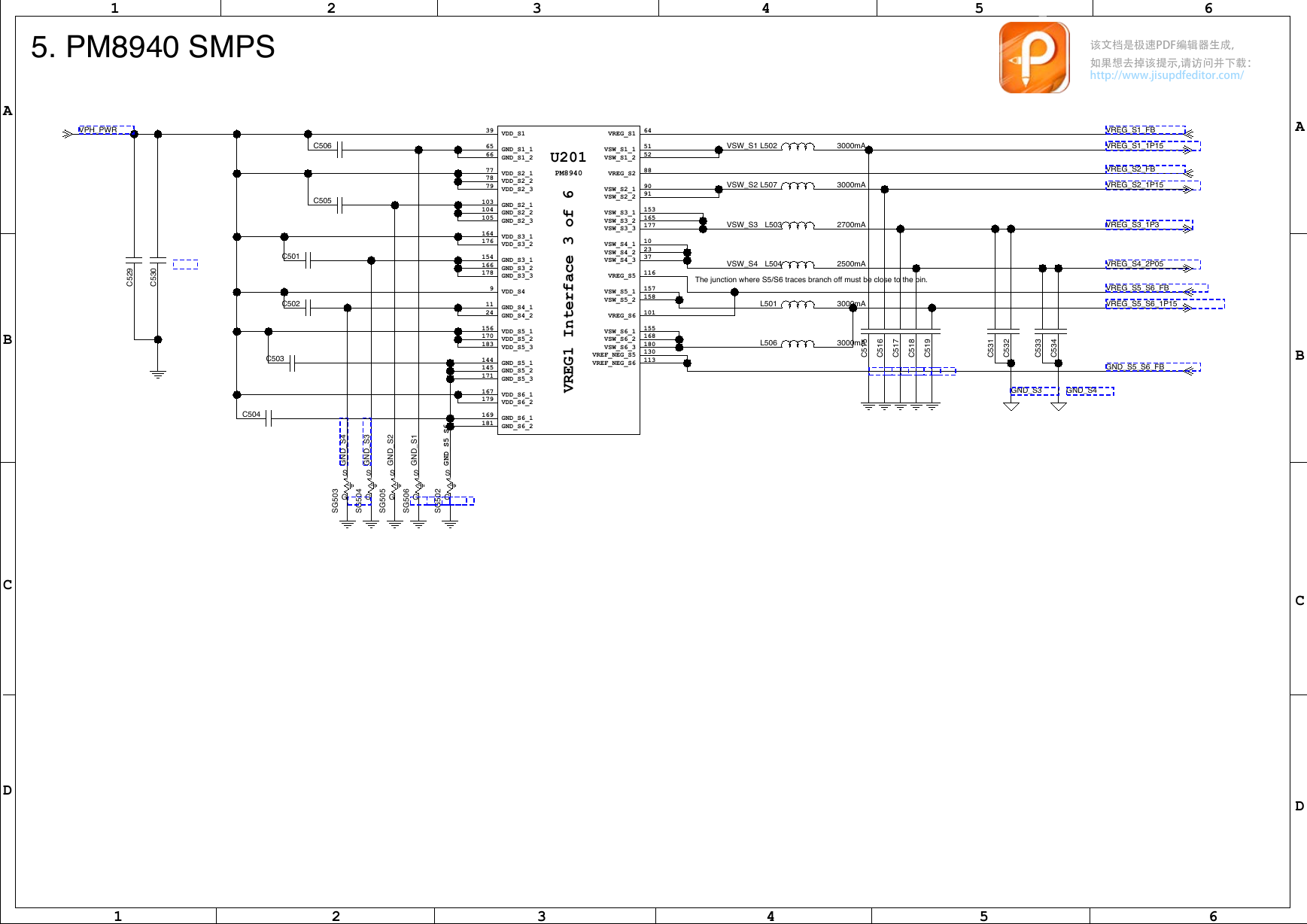Open the jisupdfeditor.com hyperlink
The image size is (1307, 924).
(x=1166, y=75)
